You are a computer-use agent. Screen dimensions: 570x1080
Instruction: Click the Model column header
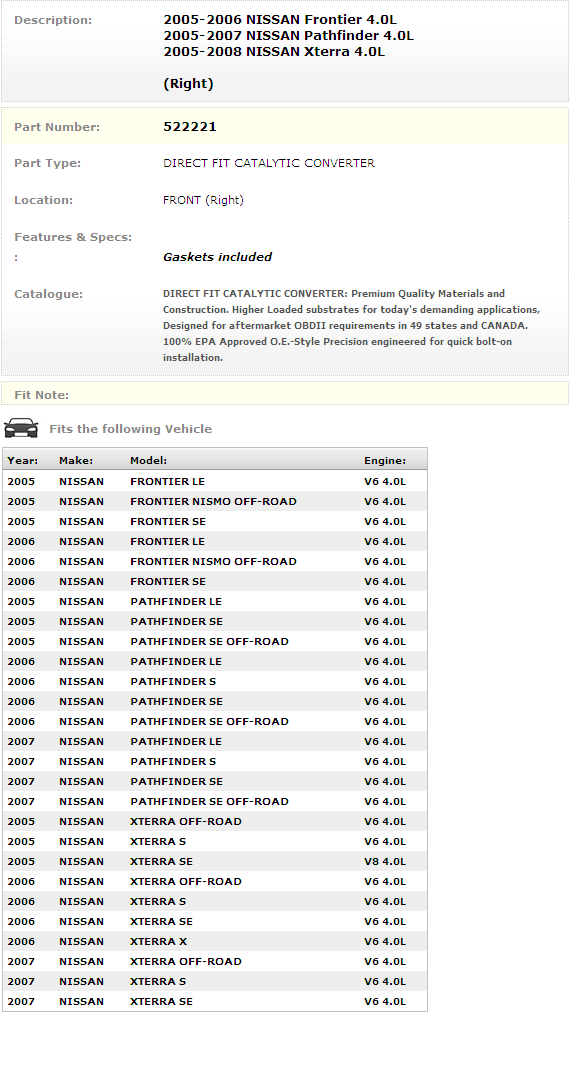pyautogui.click(x=149, y=460)
